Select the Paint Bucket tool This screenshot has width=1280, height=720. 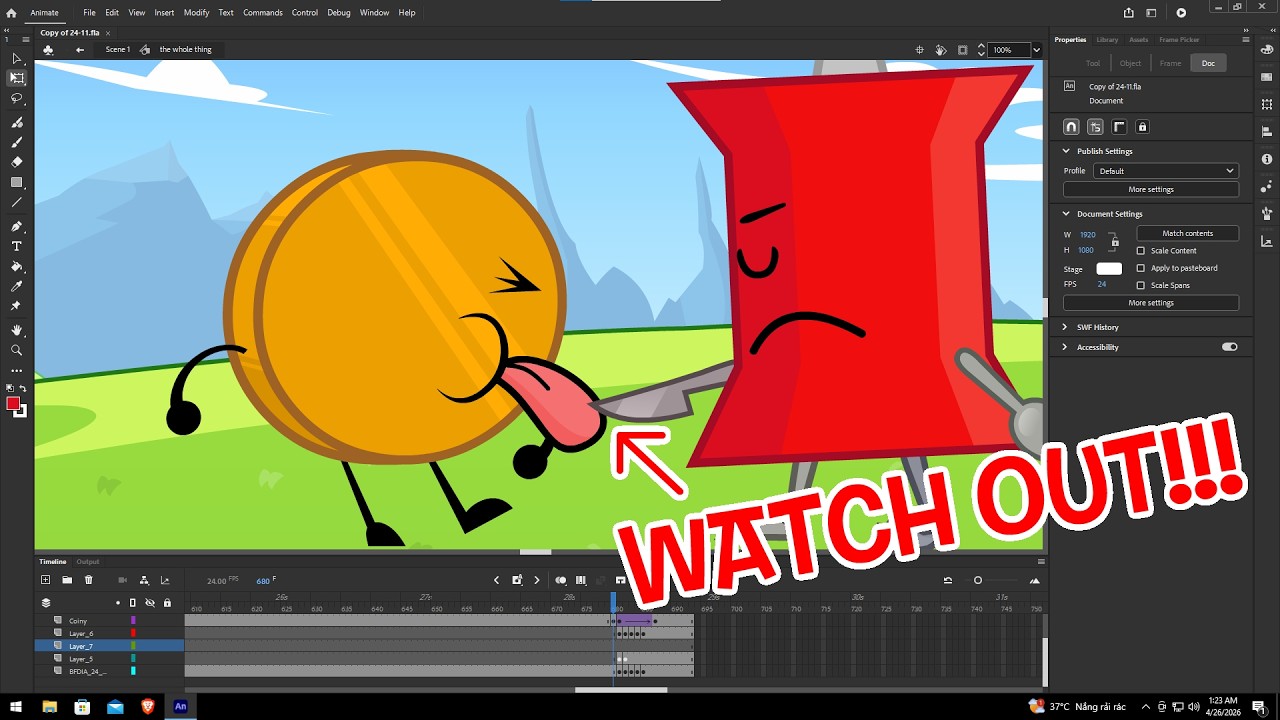point(16,267)
